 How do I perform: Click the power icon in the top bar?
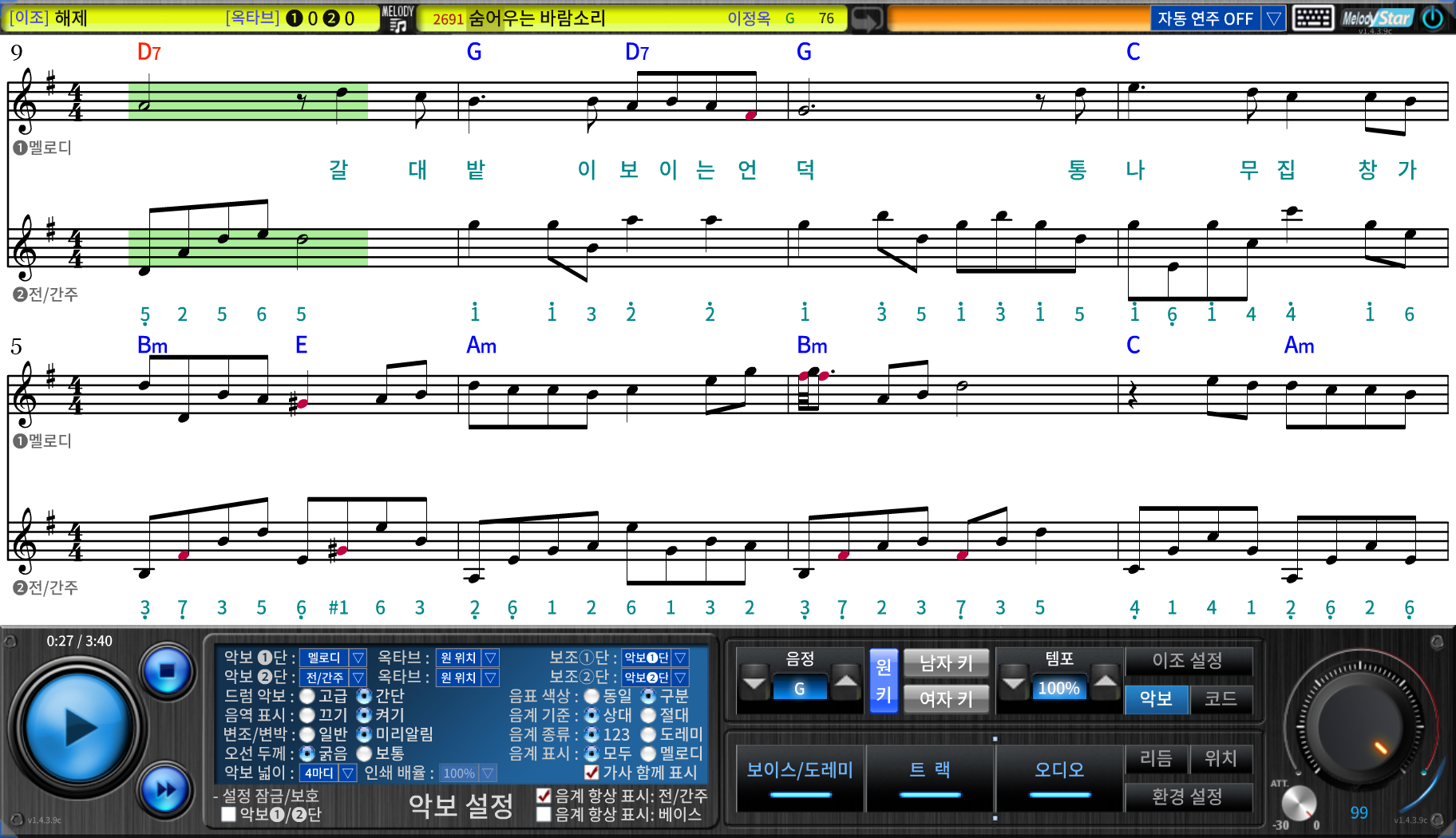point(1433,18)
